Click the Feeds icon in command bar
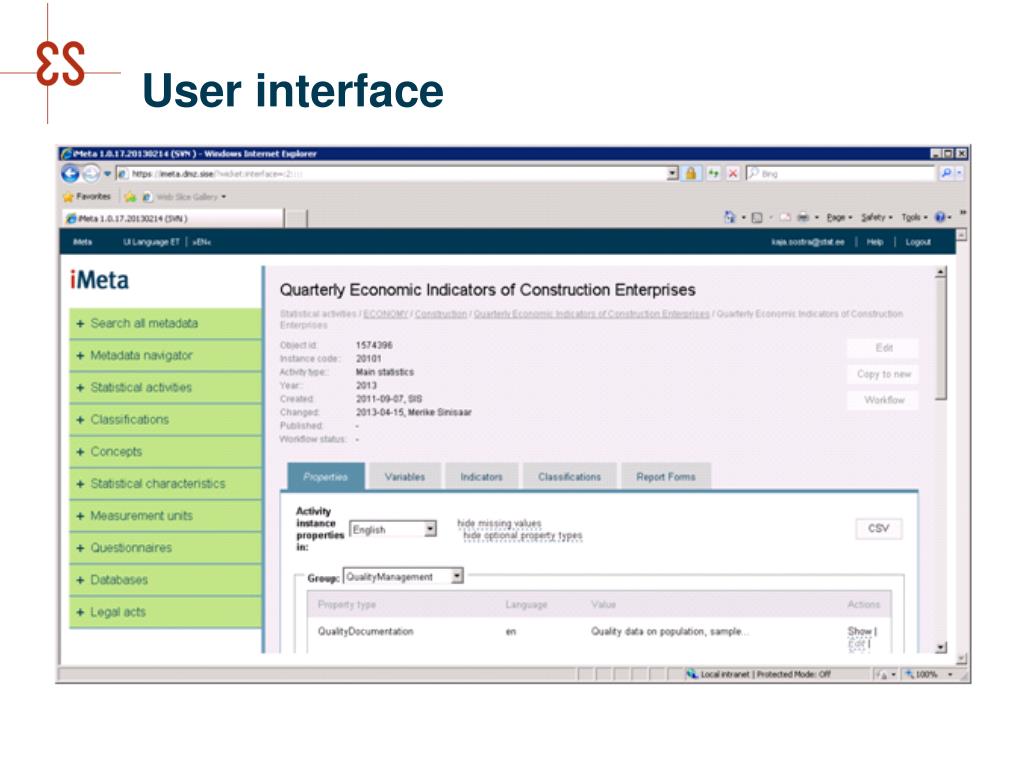Image resolution: width=1024 pixels, height=768 pixels. tap(757, 217)
